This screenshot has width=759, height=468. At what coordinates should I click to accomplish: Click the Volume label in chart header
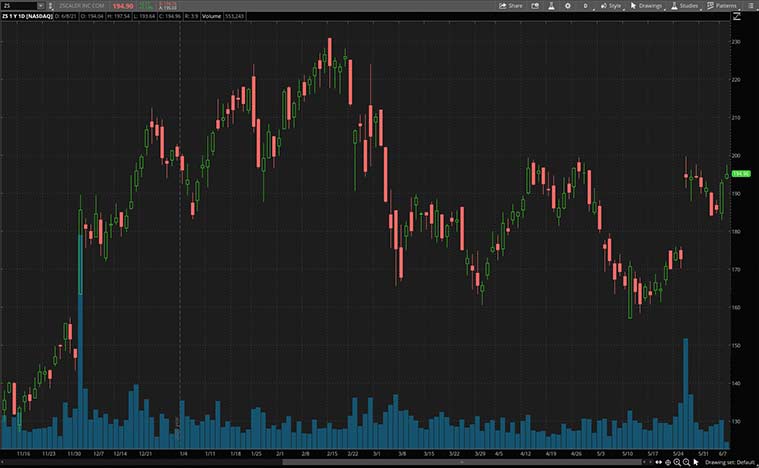211,16
